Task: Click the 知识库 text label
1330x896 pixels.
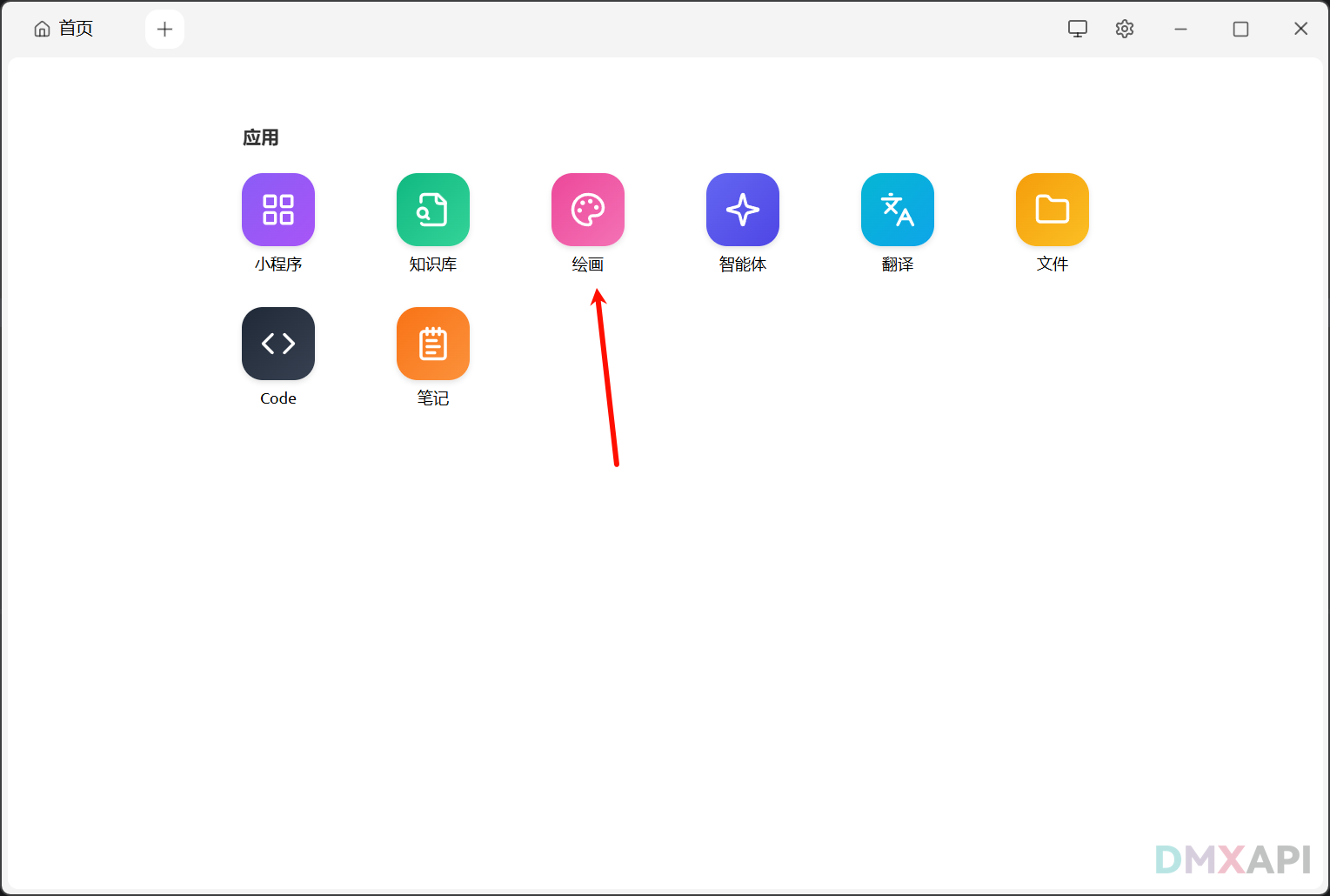Action: pos(433,264)
